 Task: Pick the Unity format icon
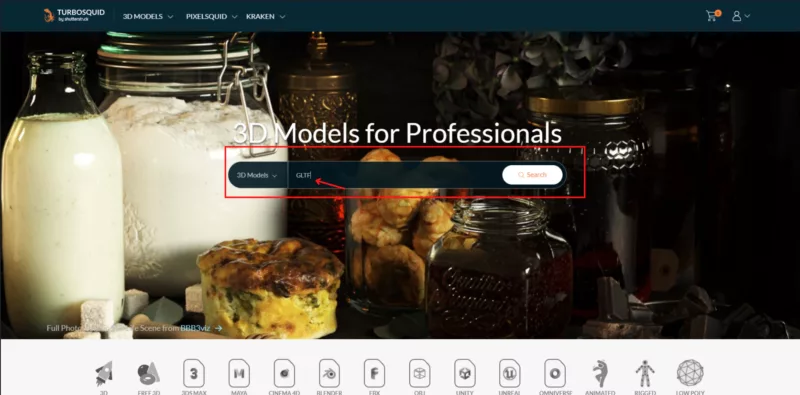(464, 374)
